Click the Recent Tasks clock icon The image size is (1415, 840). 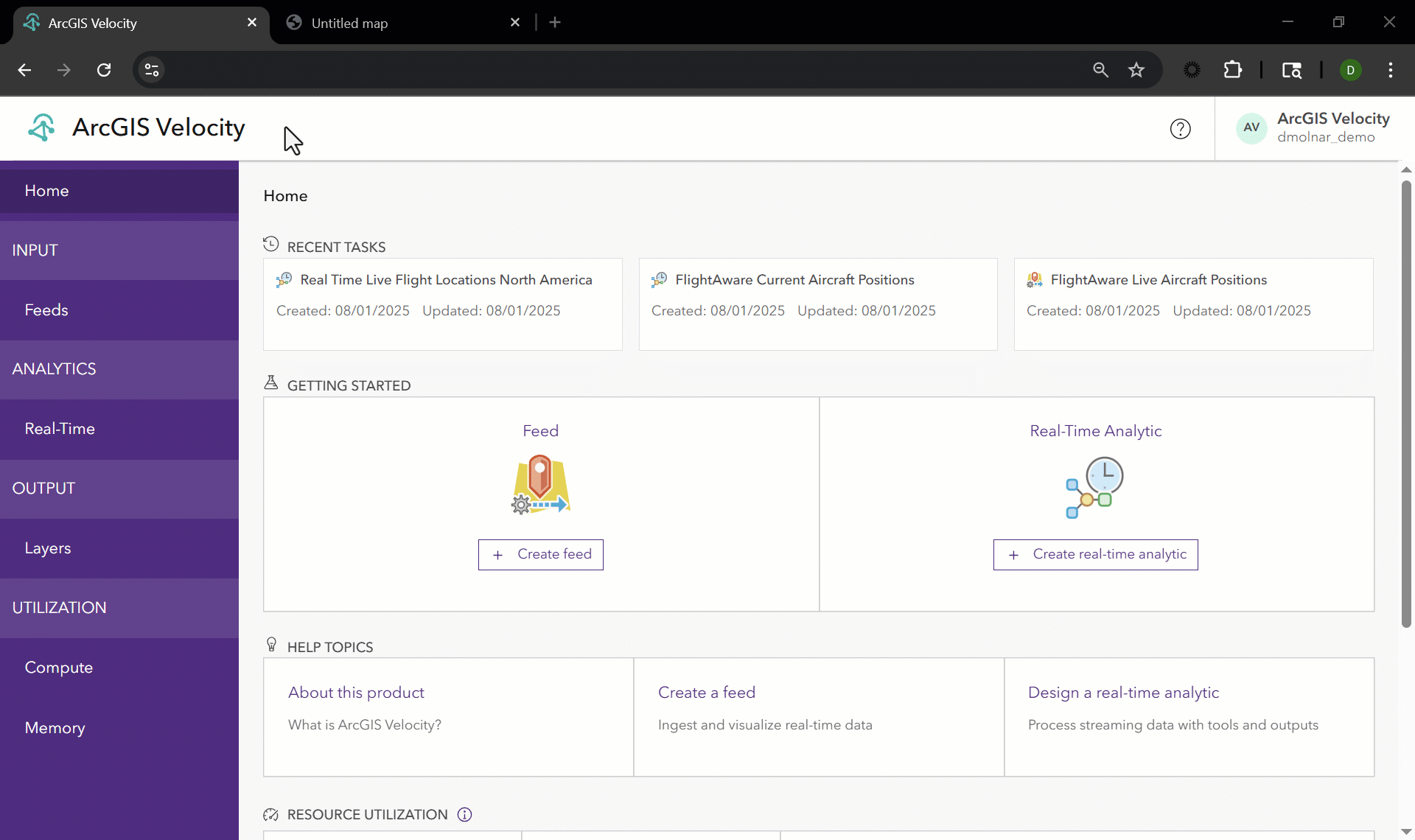pyautogui.click(x=270, y=244)
